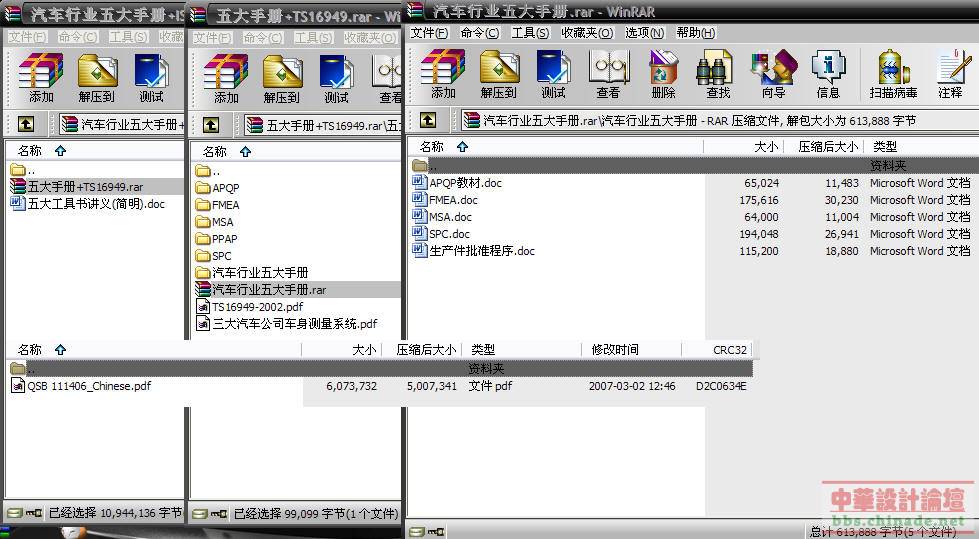Select APQP教材.doc file

[x=457, y=183]
